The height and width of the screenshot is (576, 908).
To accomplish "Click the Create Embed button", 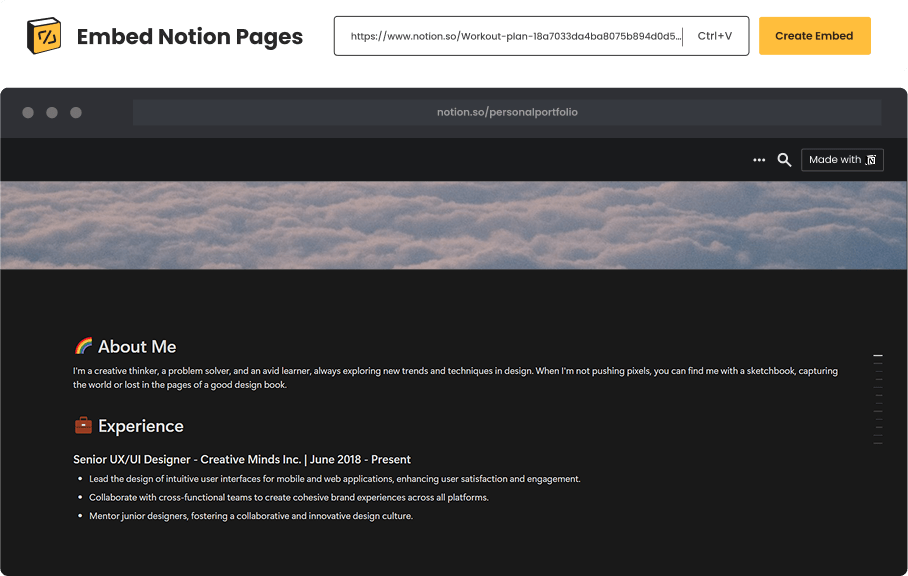I will tap(814, 36).
